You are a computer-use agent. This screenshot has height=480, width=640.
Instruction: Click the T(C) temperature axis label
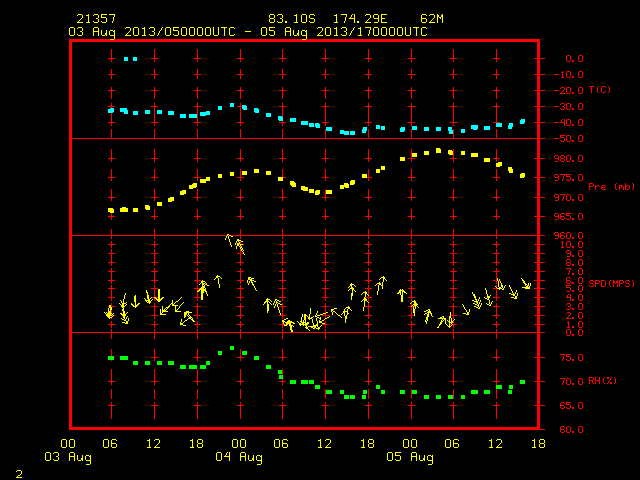tap(600, 89)
